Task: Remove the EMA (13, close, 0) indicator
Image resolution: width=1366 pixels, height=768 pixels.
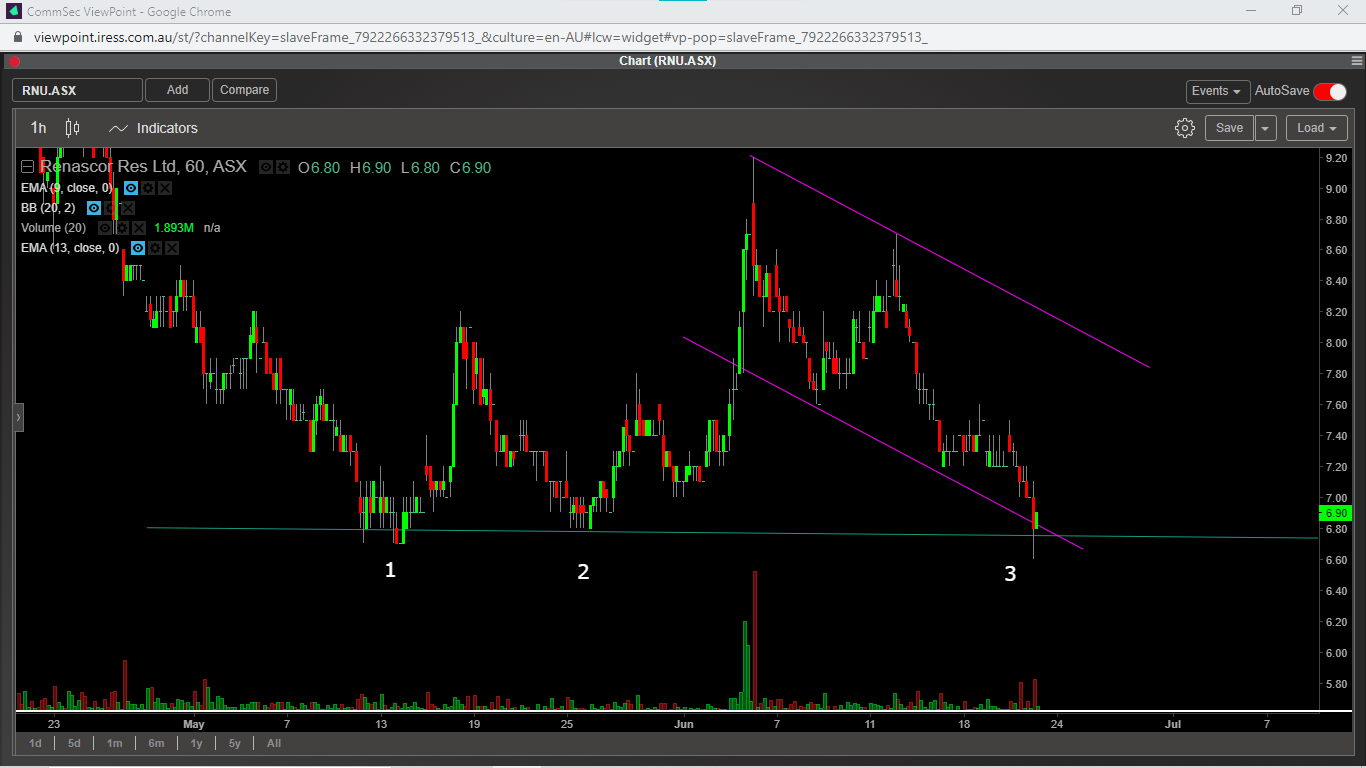Action: coord(172,248)
